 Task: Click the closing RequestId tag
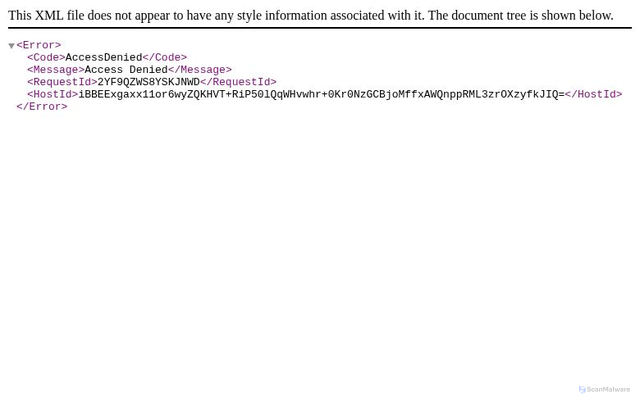coord(238,82)
